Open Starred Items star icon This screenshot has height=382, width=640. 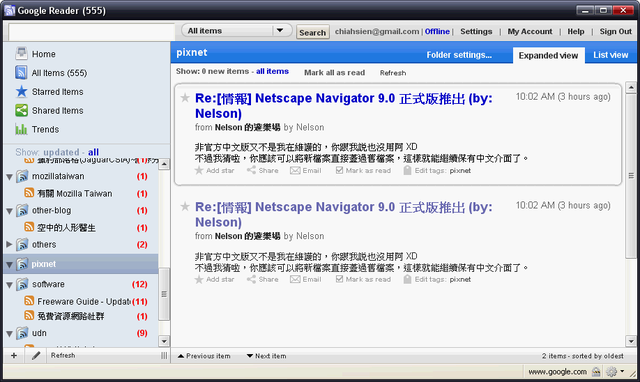coord(21,91)
